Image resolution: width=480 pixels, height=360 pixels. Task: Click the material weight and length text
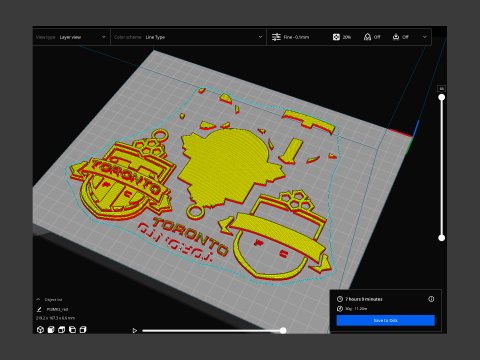click(x=356, y=309)
